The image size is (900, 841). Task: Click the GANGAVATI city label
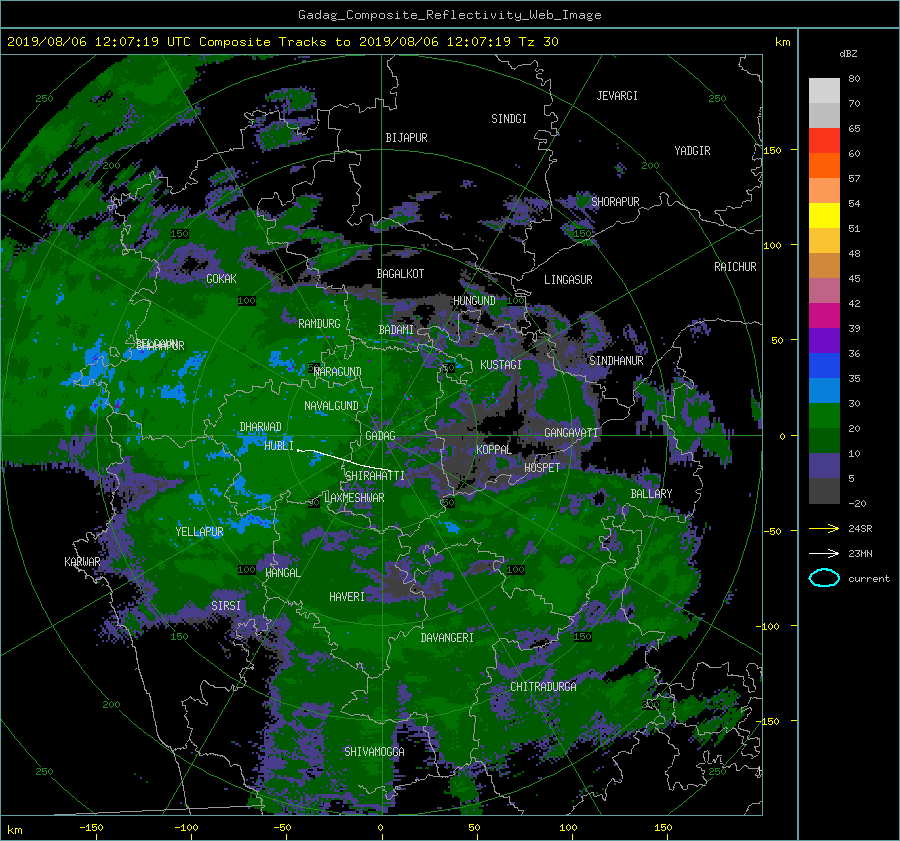click(x=571, y=432)
